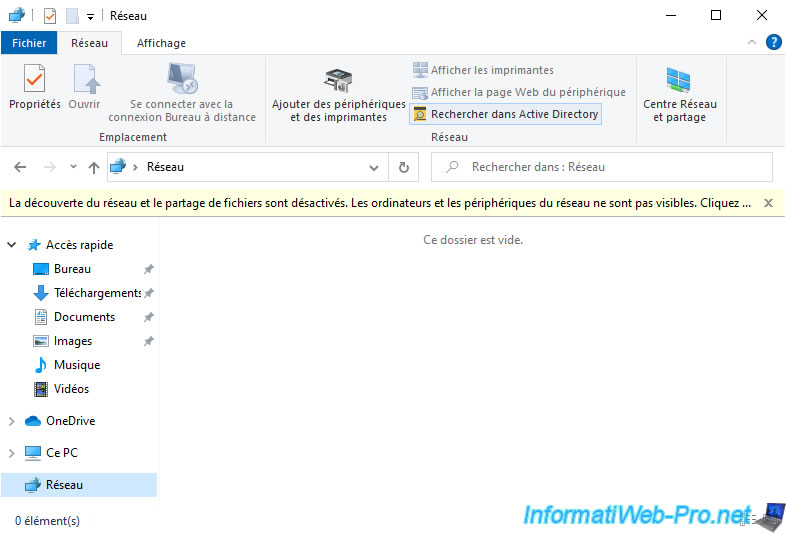This screenshot has width=786, height=533.
Task: Click Rechercher dans Active Directory
Action: coord(505,114)
